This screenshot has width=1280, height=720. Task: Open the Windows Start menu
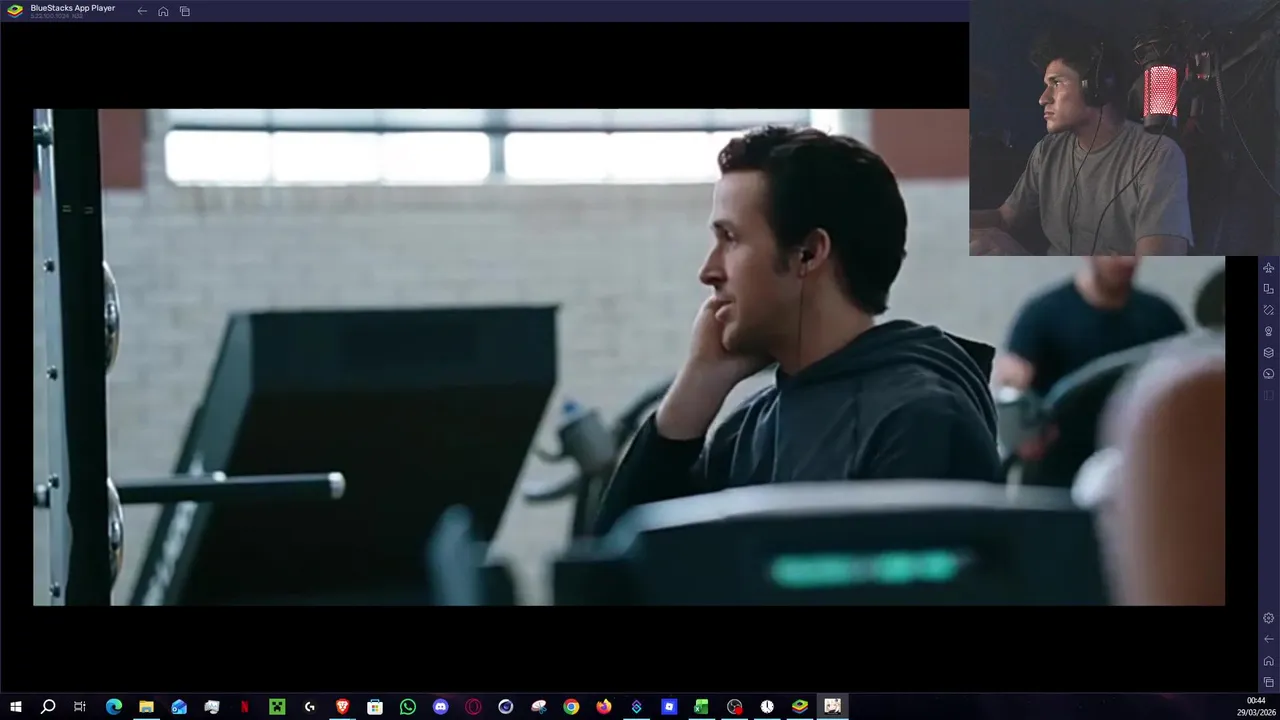(16, 707)
